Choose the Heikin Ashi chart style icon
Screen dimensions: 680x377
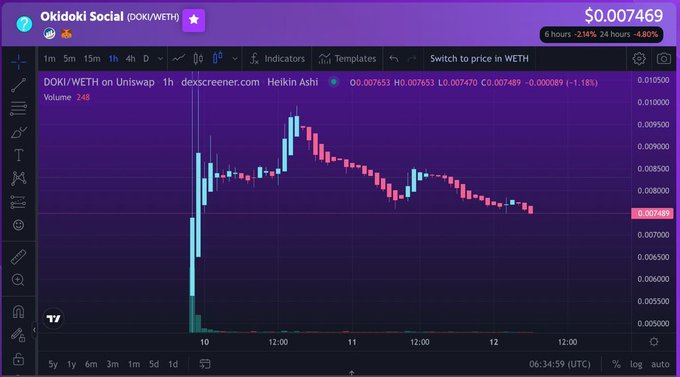[x=218, y=58]
